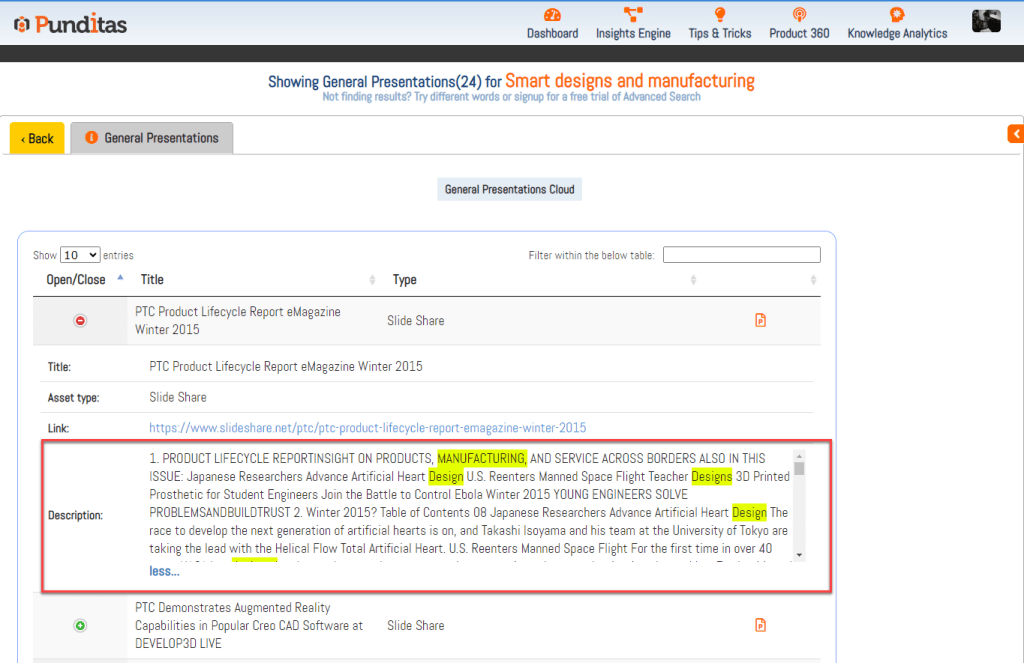Switch to the General Presentations tab
Image resolution: width=1024 pixels, height=663 pixels.
pos(152,138)
